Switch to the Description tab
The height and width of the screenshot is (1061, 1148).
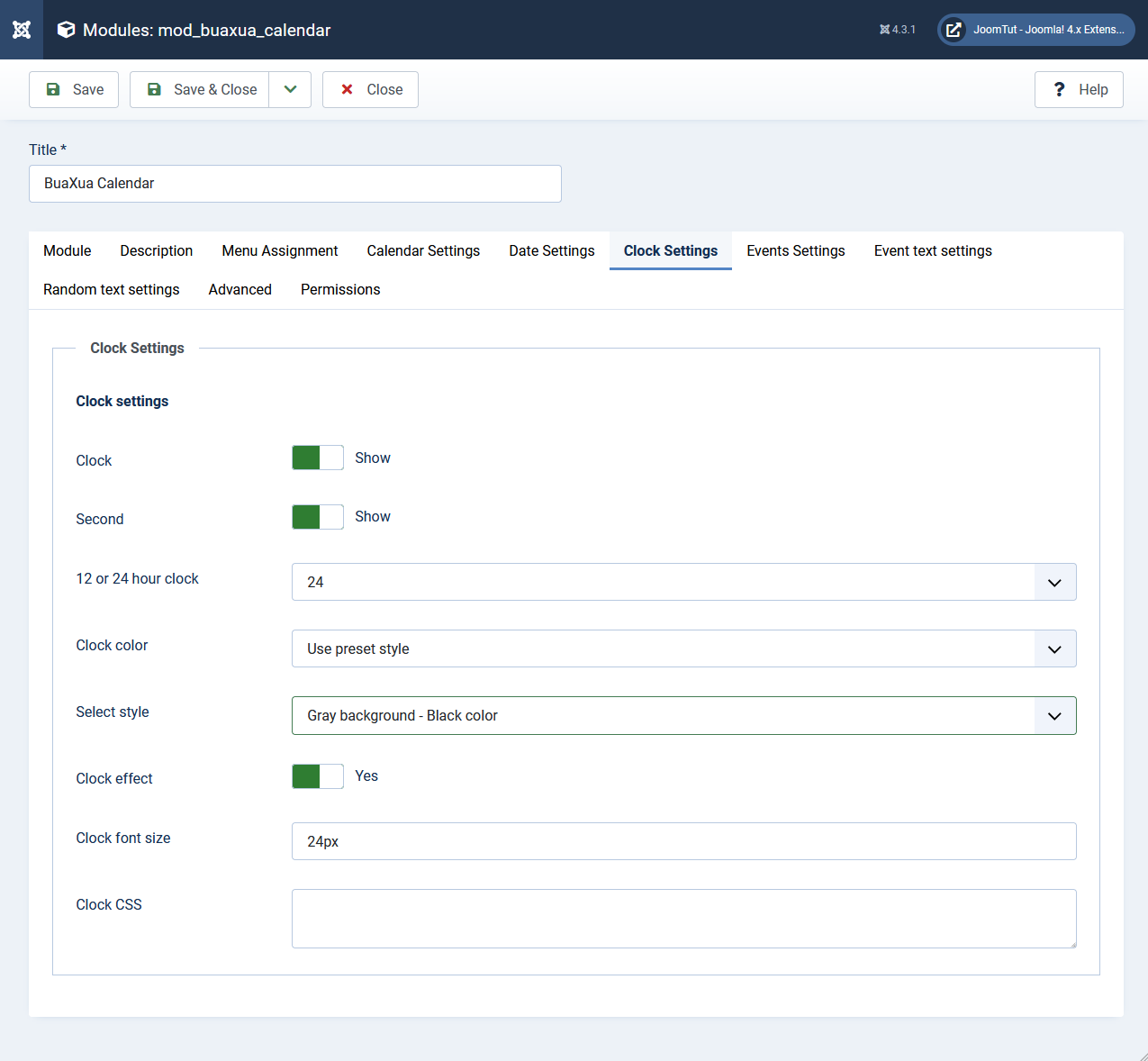pos(157,250)
